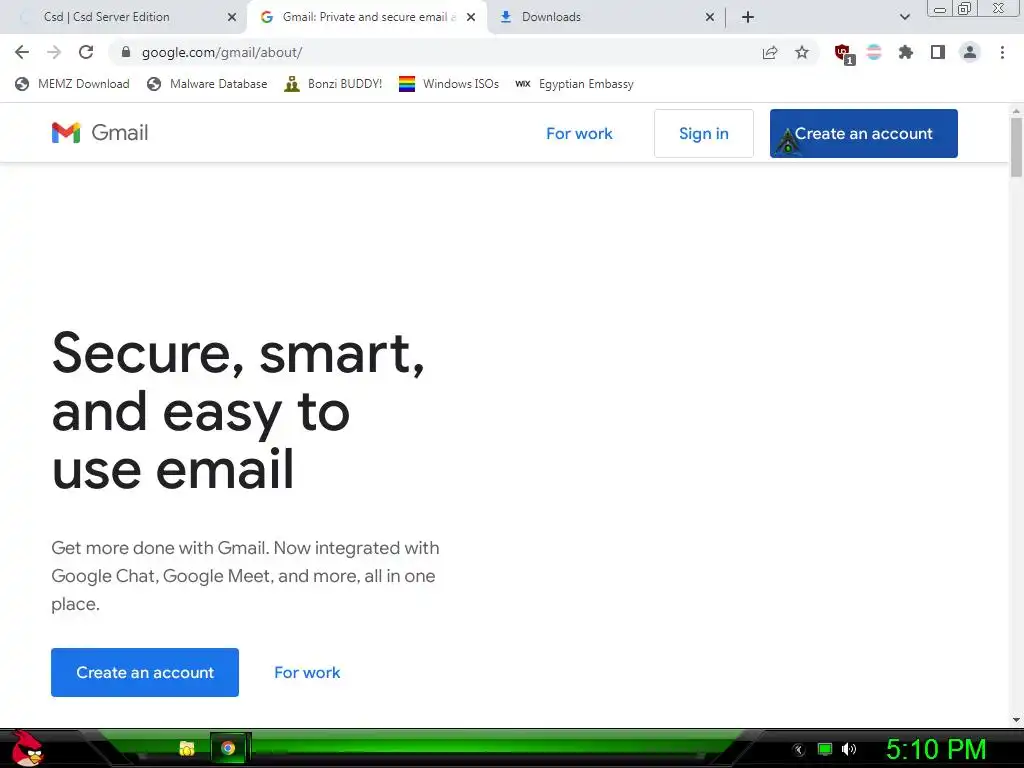1024x768 pixels.
Task: Bookmark this page with the star icon
Action: [x=802, y=52]
